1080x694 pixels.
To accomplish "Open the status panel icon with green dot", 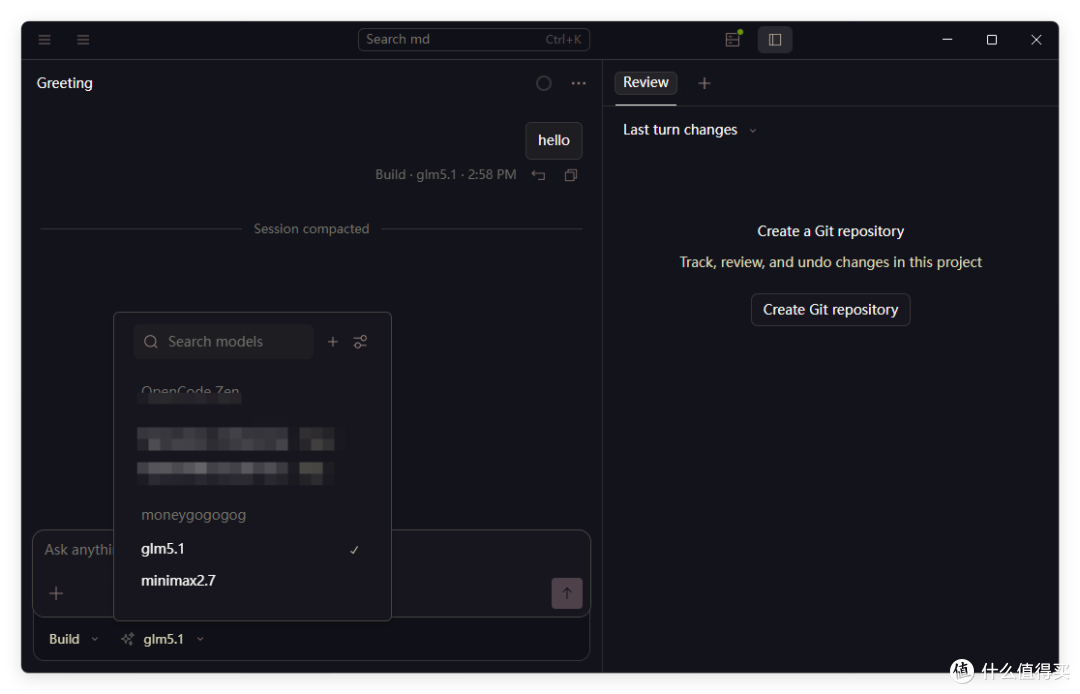I will 734,39.
